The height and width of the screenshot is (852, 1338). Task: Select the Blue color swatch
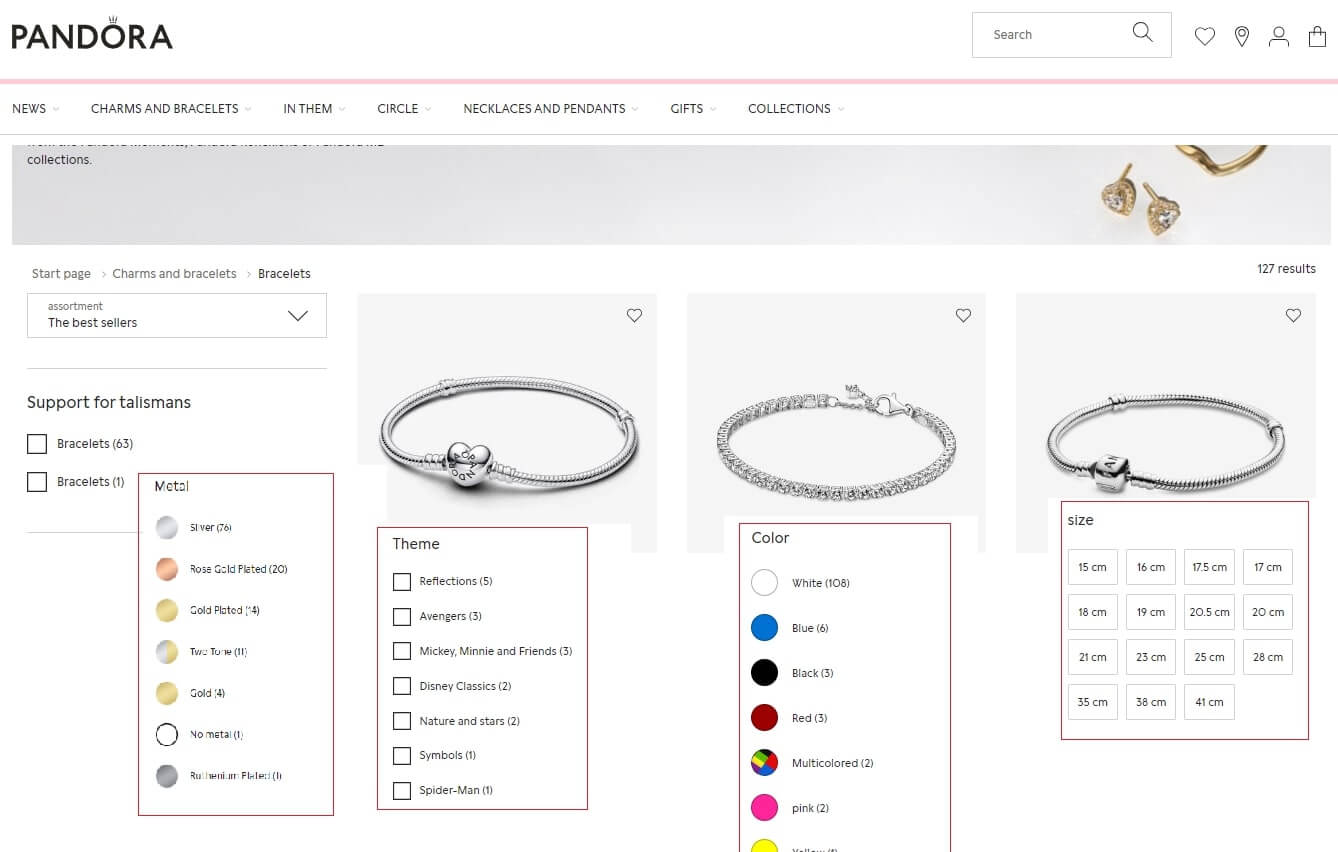tap(764, 628)
